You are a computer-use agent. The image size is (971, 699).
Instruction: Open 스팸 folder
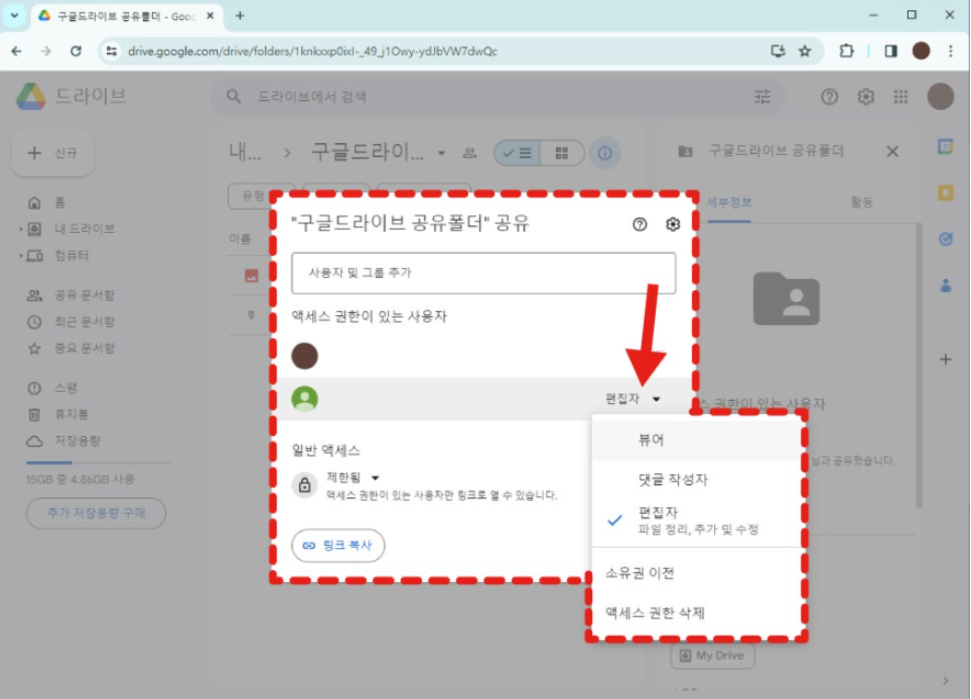[x=53, y=388]
